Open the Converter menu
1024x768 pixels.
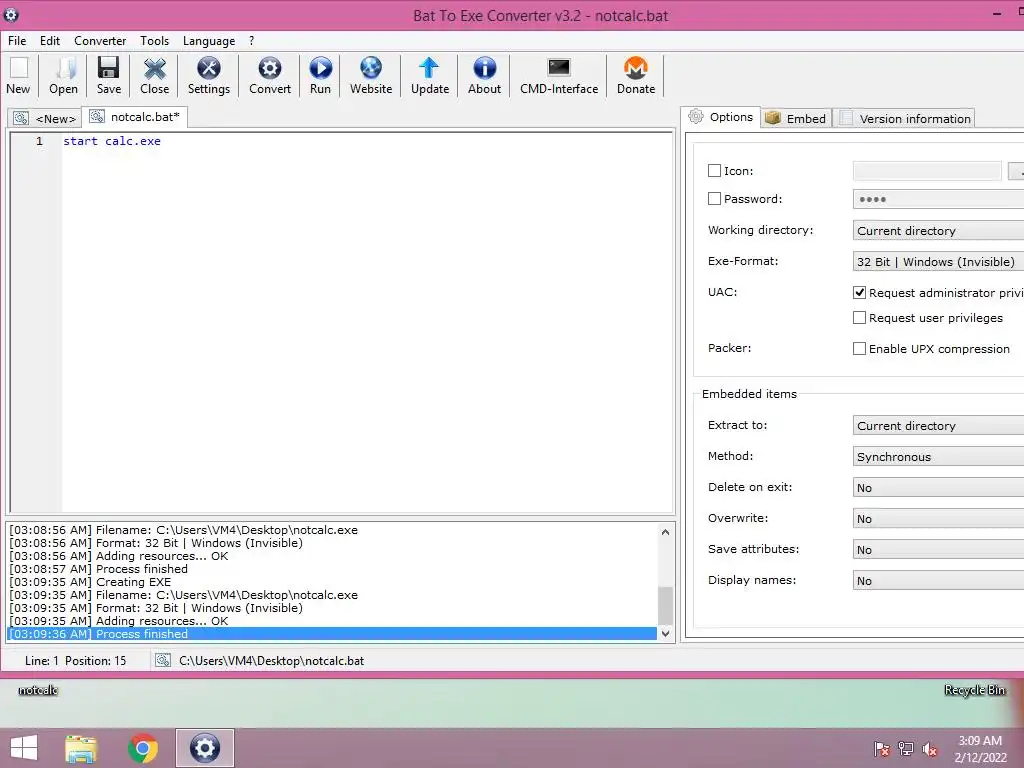100,40
